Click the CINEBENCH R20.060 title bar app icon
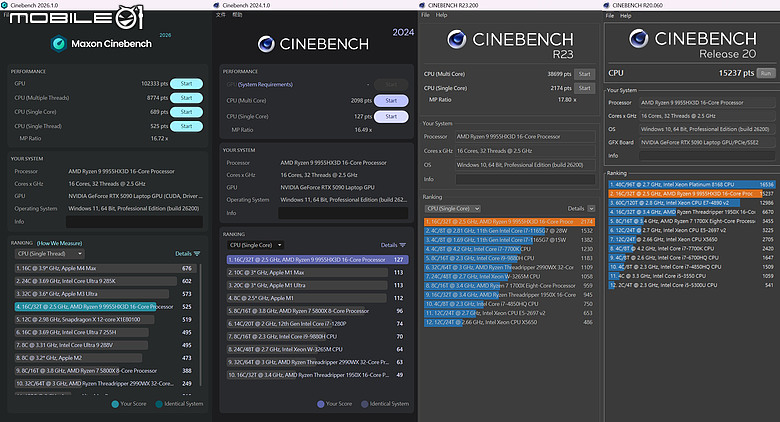The height and width of the screenshot is (422, 780). (606, 5)
